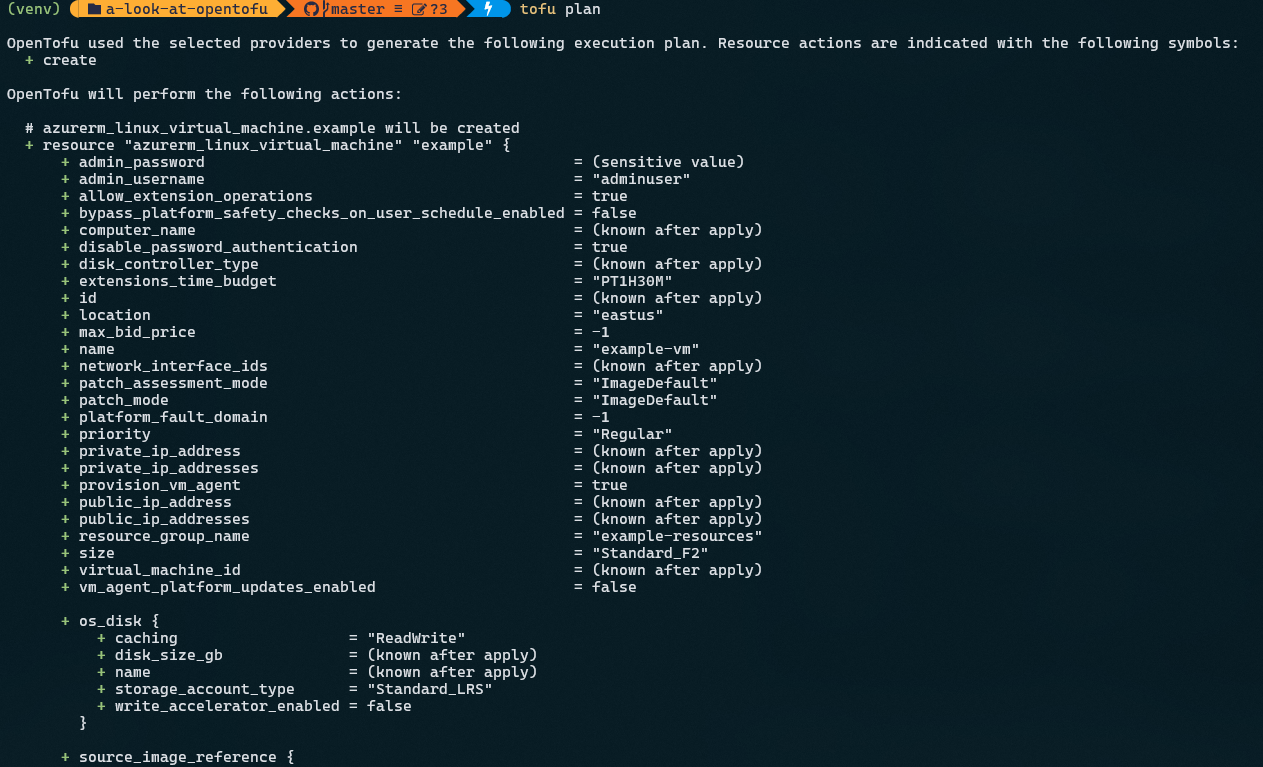Viewport: 1263px width, 767px height.
Task: Click disable_password_authentication attribute
Action: point(218,247)
